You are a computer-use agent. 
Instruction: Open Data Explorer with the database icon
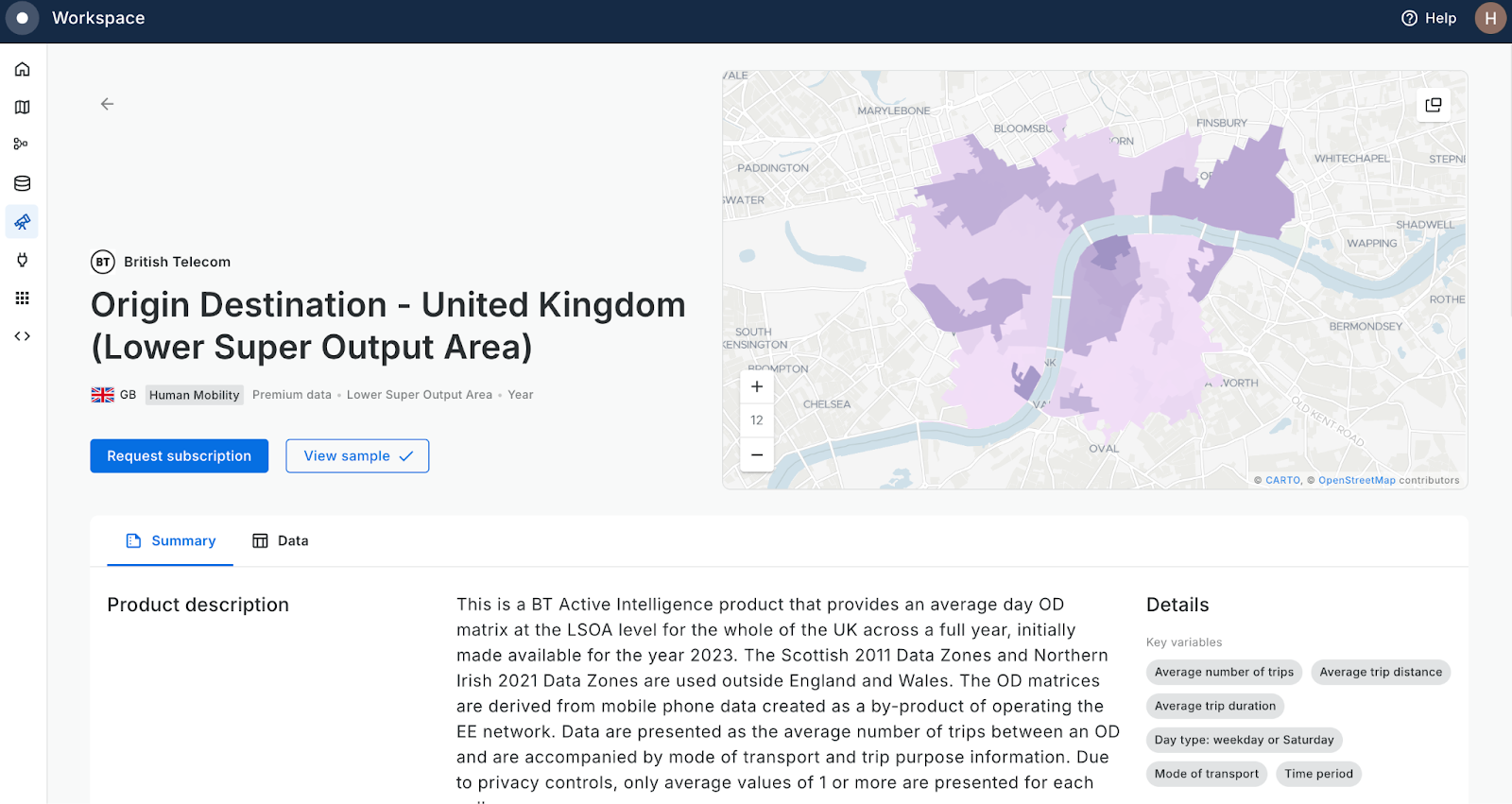21,183
